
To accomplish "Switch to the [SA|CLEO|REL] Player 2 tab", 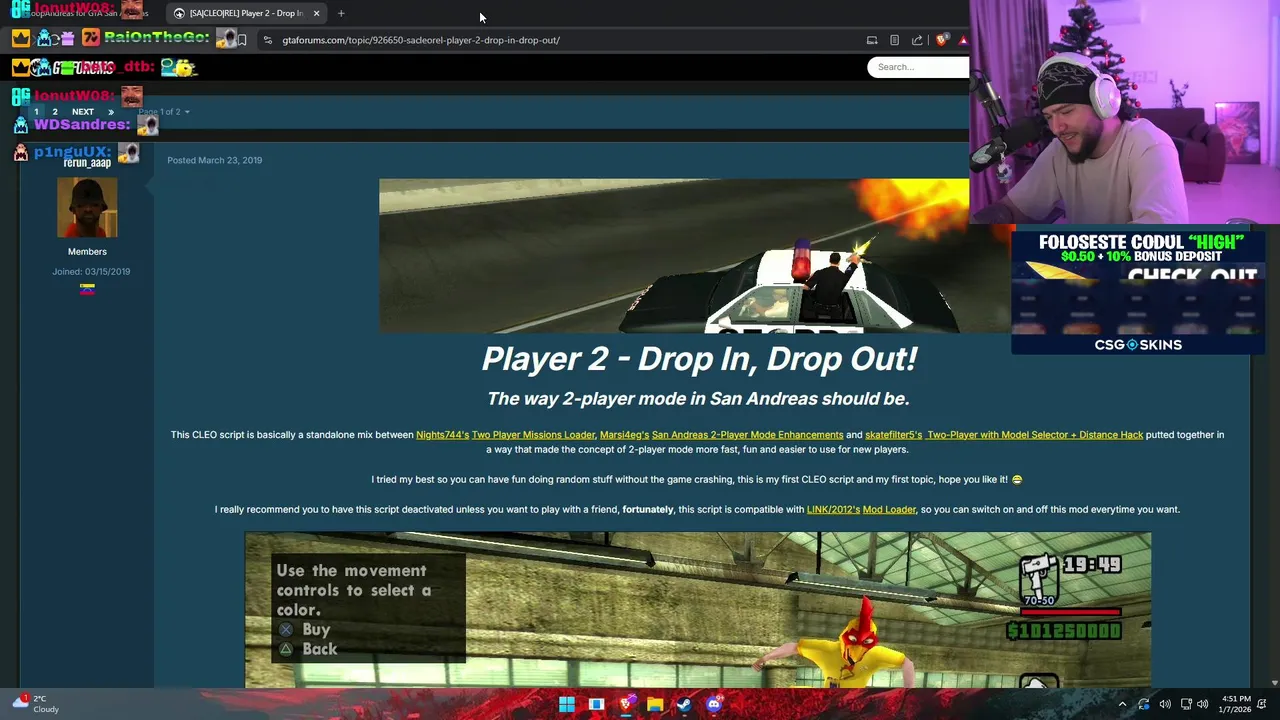I will pos(246,13).
